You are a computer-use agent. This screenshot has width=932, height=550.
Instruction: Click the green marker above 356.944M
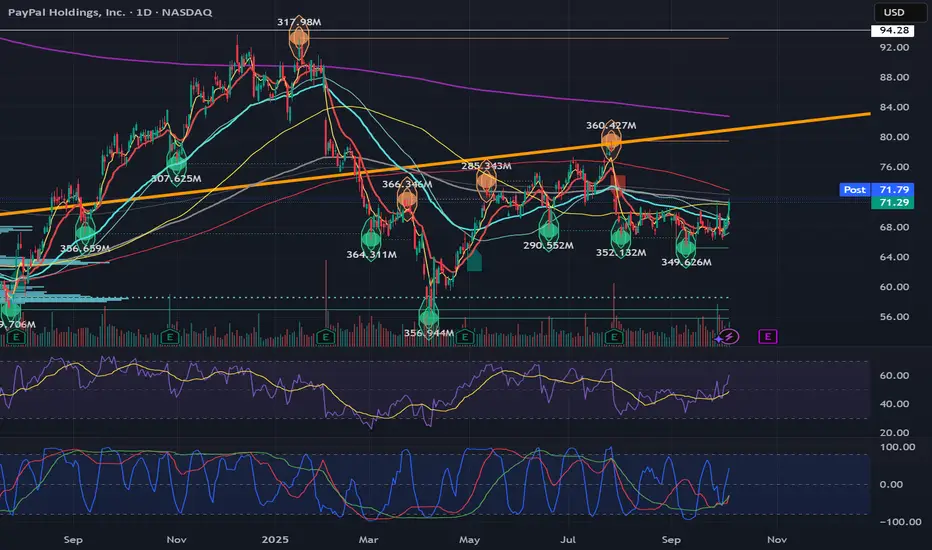point(429,317)
